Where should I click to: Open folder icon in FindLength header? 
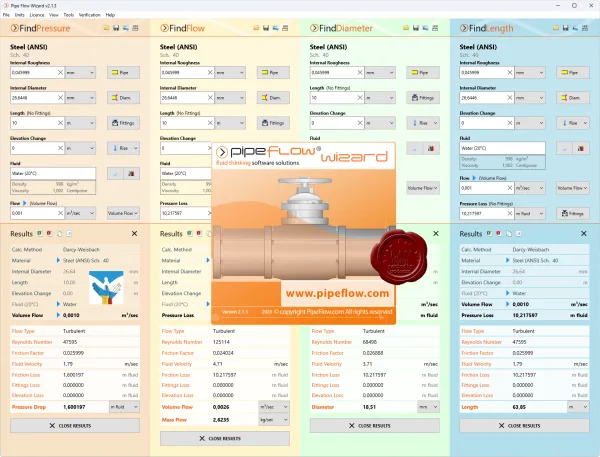tap(556, 28)
